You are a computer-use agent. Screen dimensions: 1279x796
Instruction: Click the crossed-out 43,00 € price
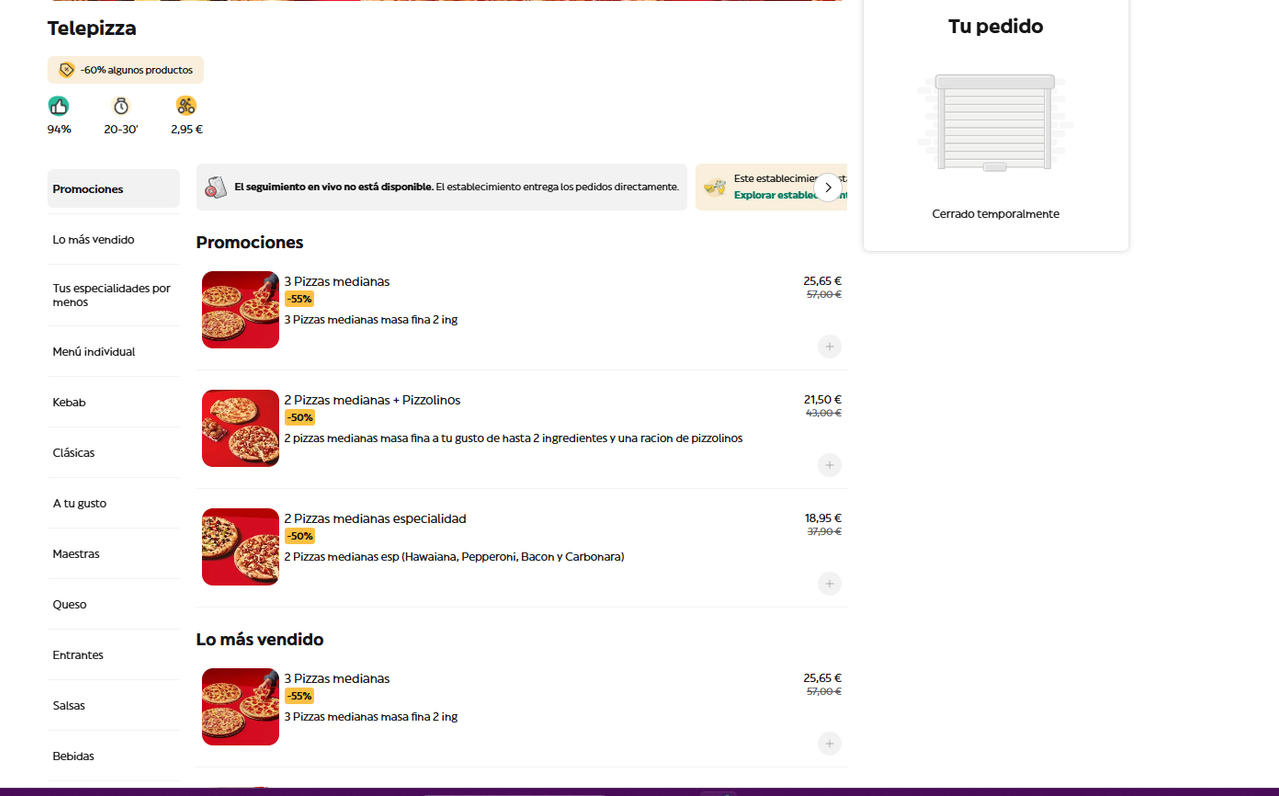(824, 413)
